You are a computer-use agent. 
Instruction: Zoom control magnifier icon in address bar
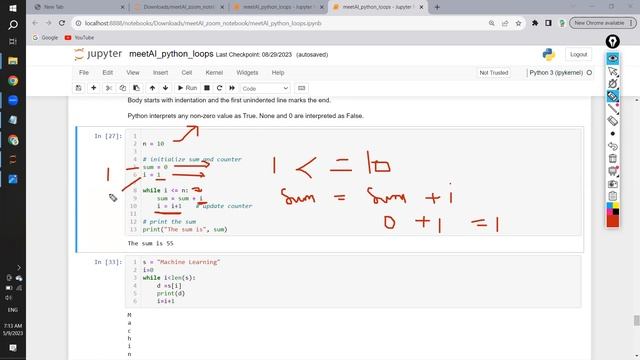(491, 23)
